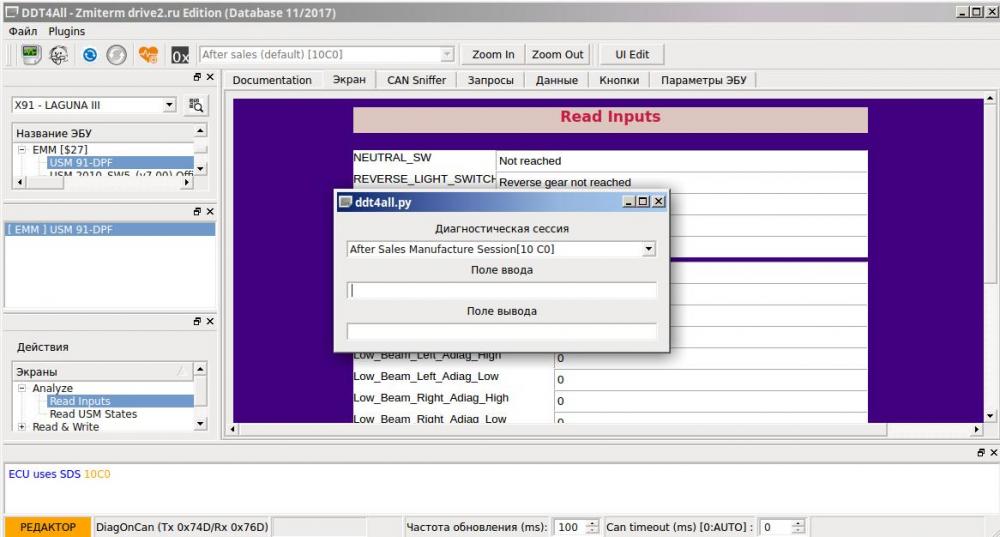Open the X91 - LAGUNA III vehicle dropdown
Viewport: 1000px width, 537px height.
[x=169, y=105]
